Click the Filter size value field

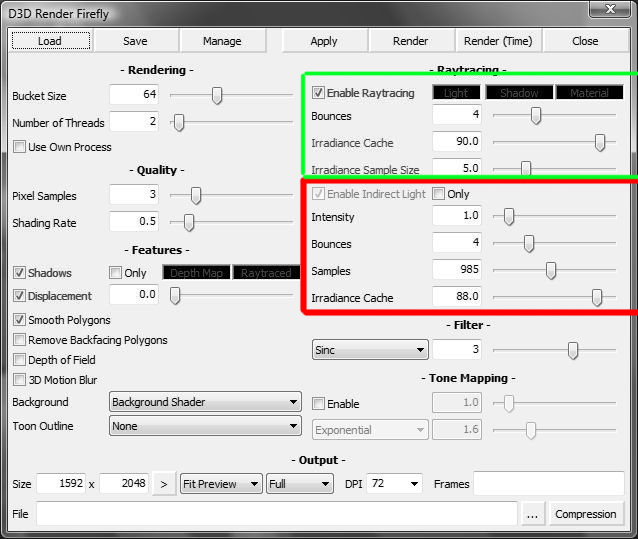457,349
